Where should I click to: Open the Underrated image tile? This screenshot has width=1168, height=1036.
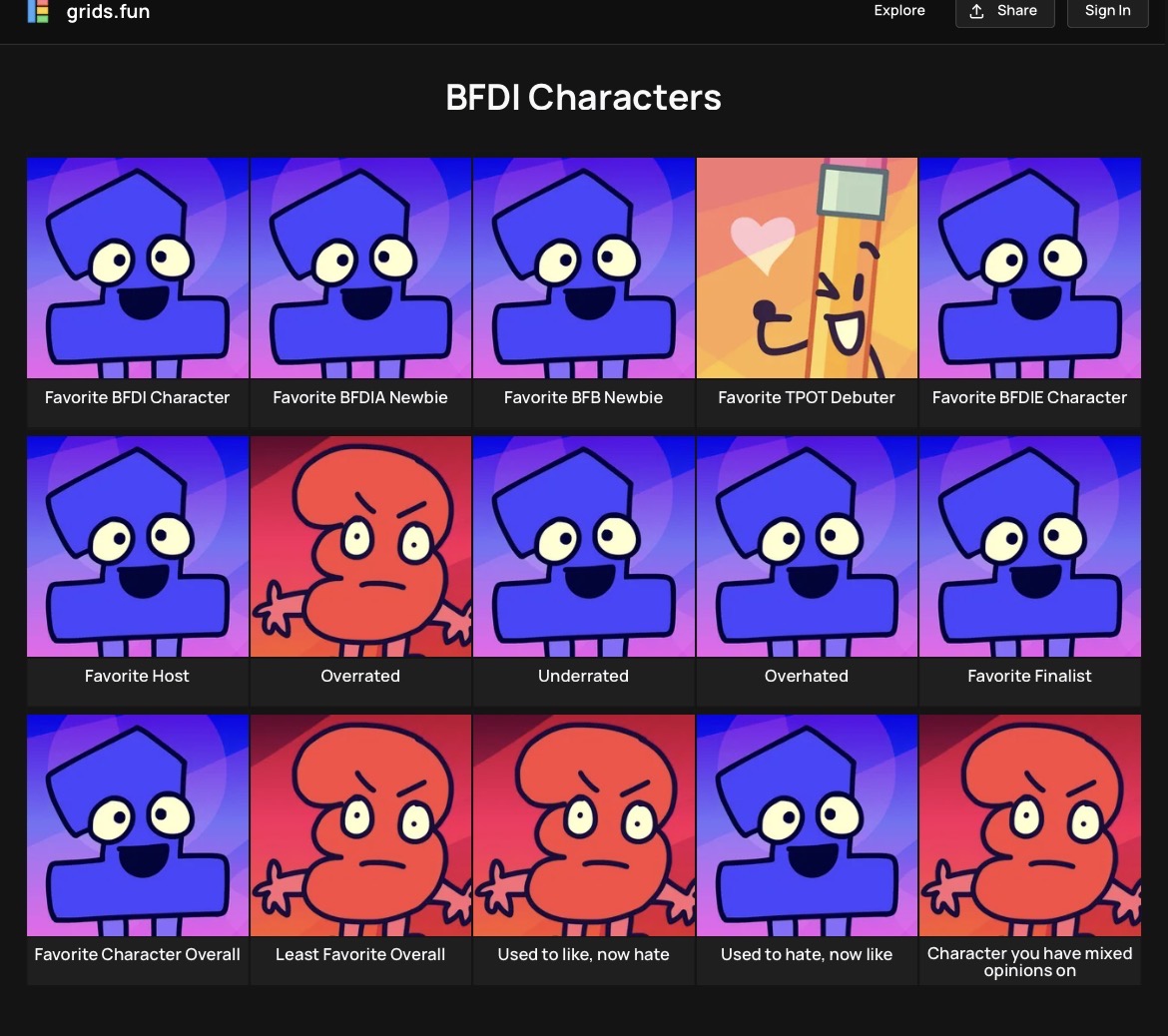[x=583, y=547]
